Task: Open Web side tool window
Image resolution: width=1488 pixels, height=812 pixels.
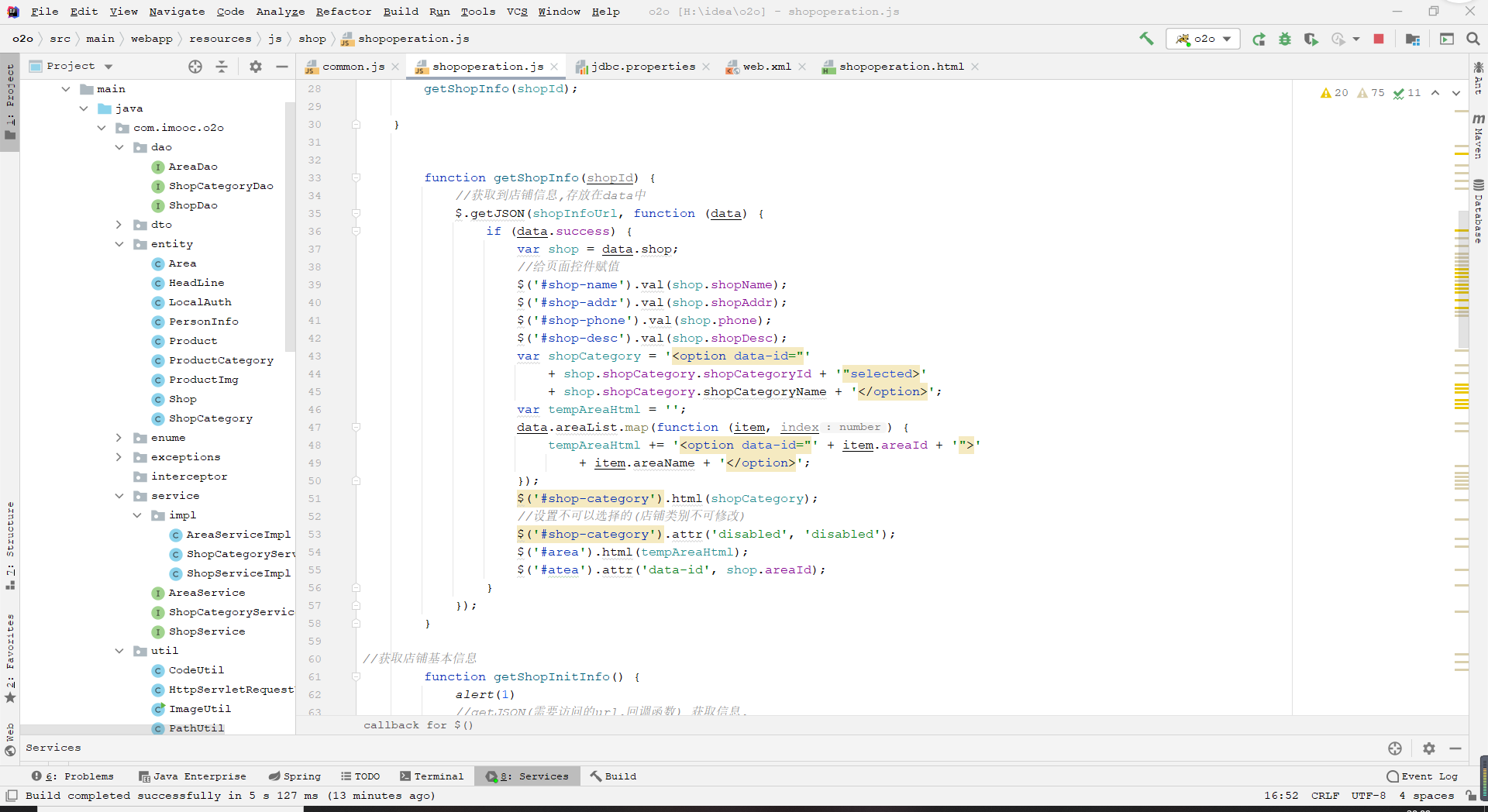Action: coord(10,740)
